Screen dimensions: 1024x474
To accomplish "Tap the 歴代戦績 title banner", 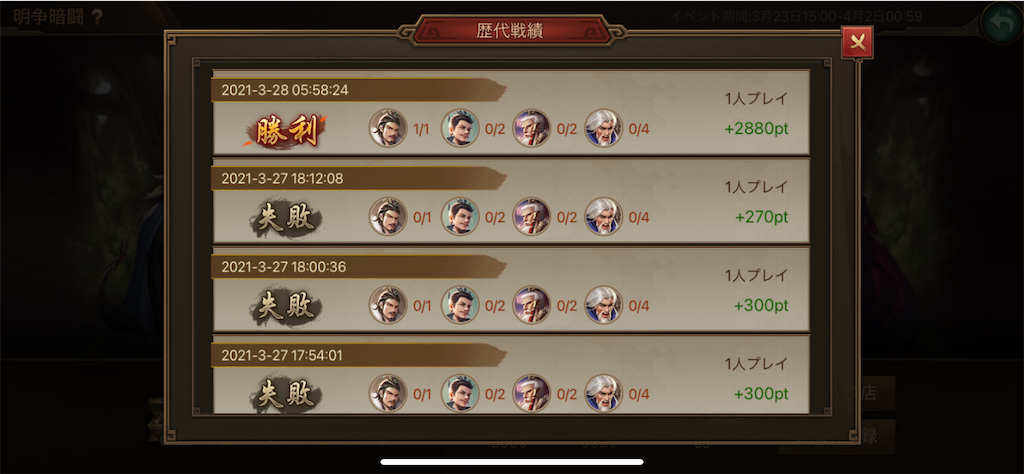I will [512, 31].
